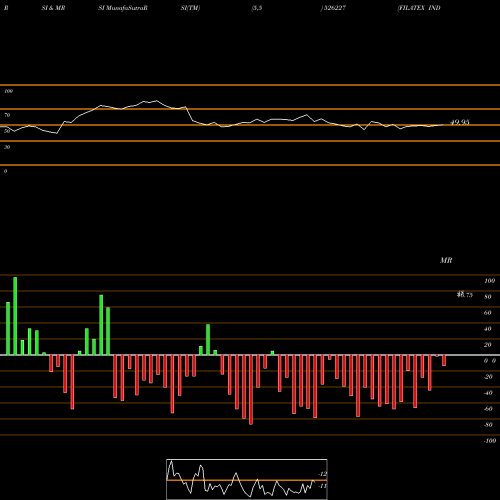Click the 100 label on the RSI axis
Screen dimensions: 500x500
click(8, 91)
